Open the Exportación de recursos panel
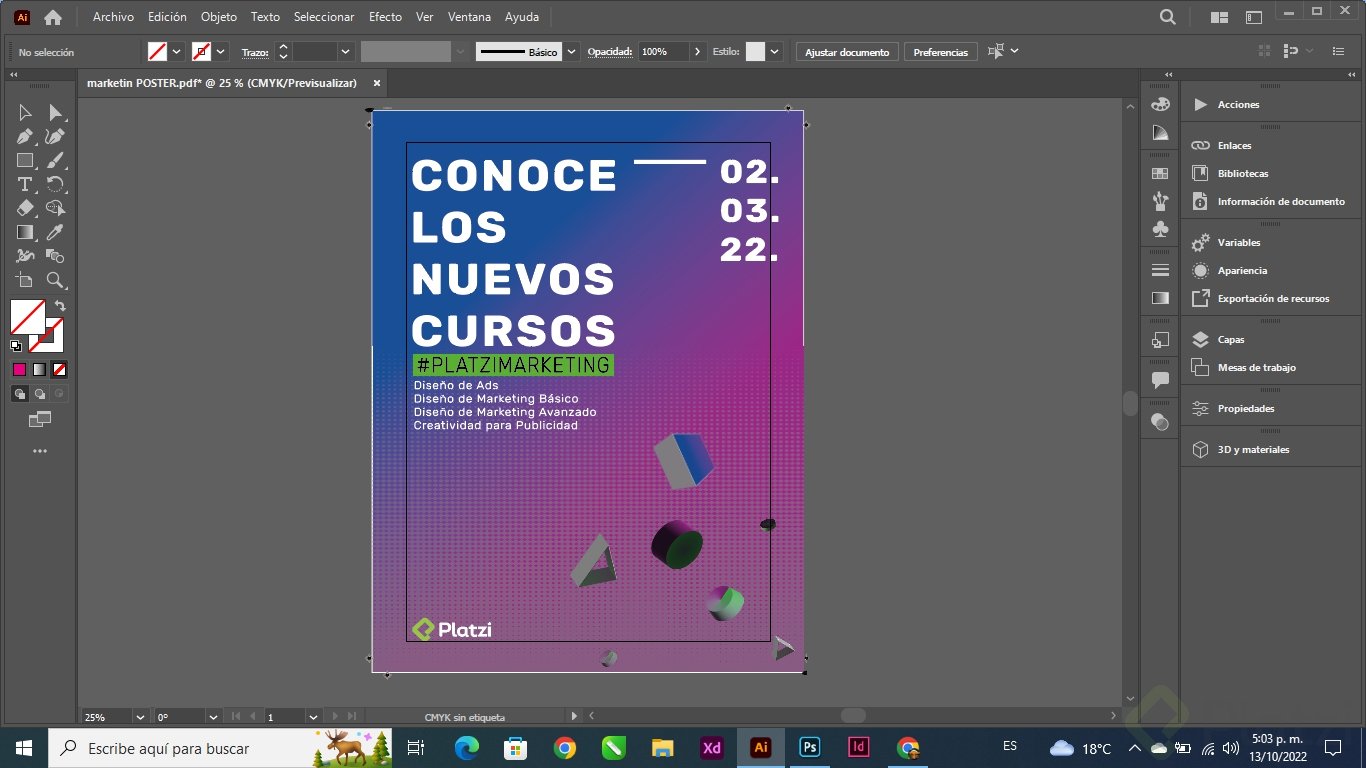 coord(1271,299)
